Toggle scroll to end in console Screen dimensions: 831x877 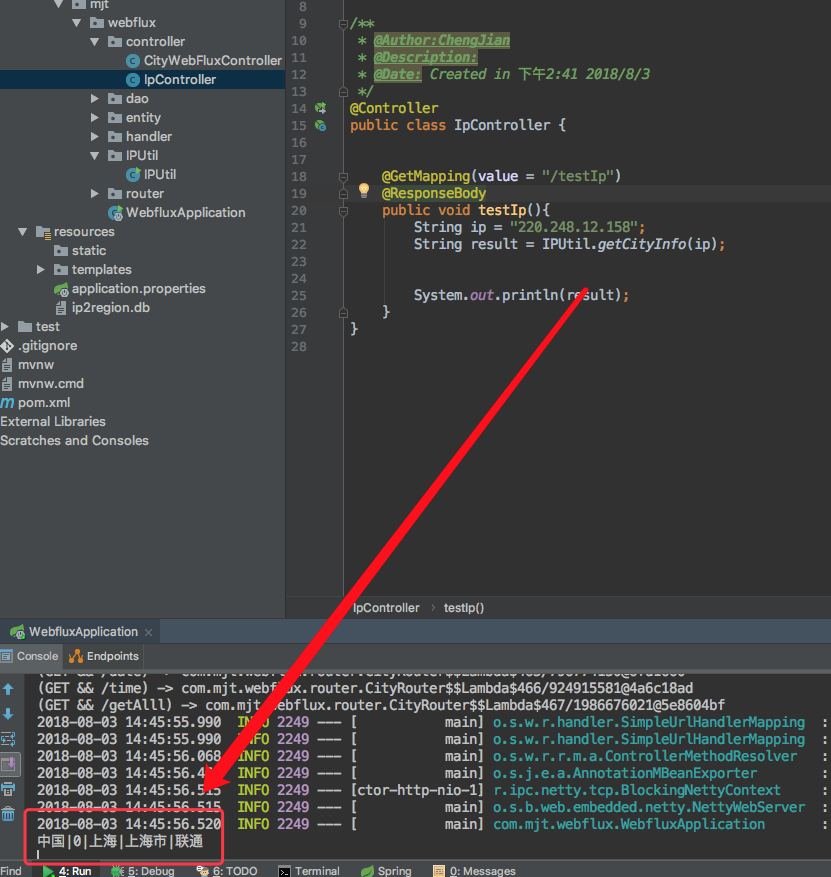[x=10, y=764]
